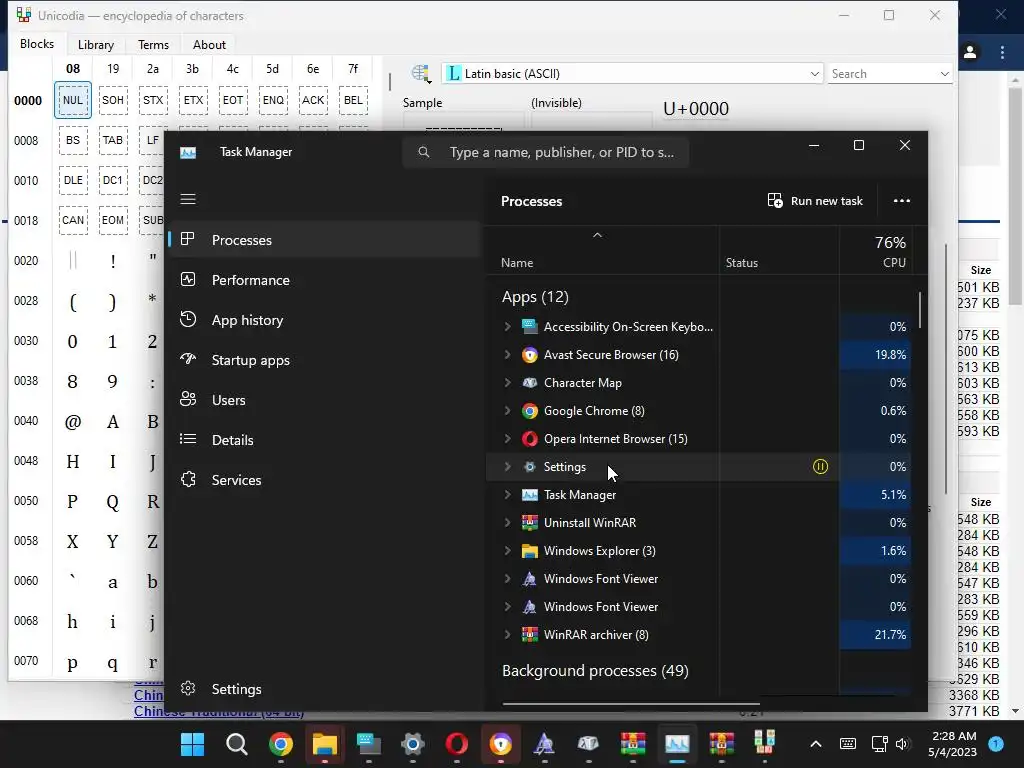Expand Opera Internet Browser process group
Screen dimensions: 1024x768
click(x=507, y=439)
